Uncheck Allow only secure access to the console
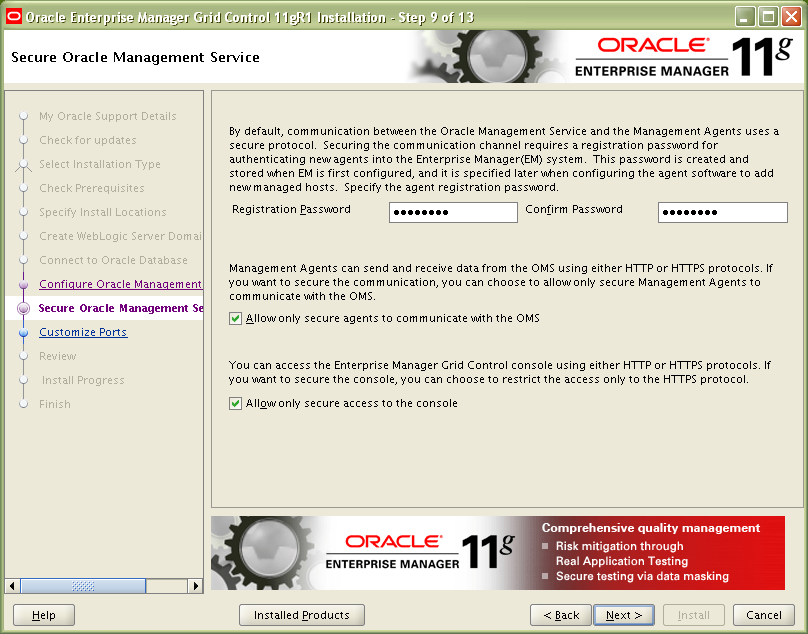 tap(235, 403)
